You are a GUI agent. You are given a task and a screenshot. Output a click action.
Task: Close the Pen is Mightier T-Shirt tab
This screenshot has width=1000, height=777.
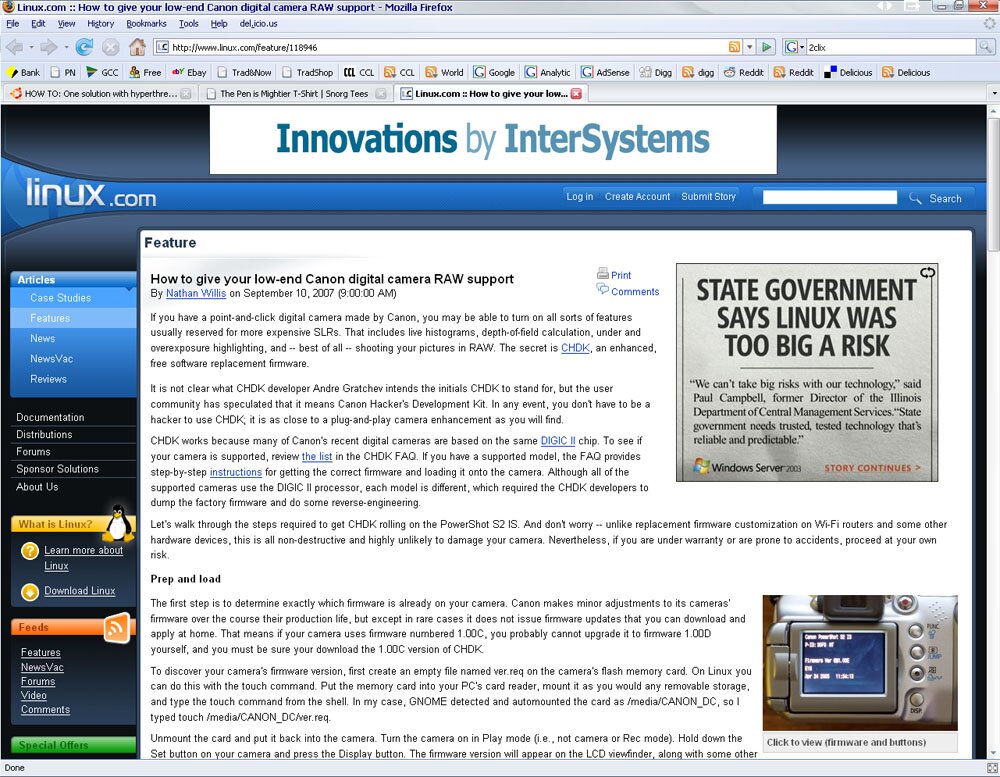pyautogui.click(x=381, y=93)
